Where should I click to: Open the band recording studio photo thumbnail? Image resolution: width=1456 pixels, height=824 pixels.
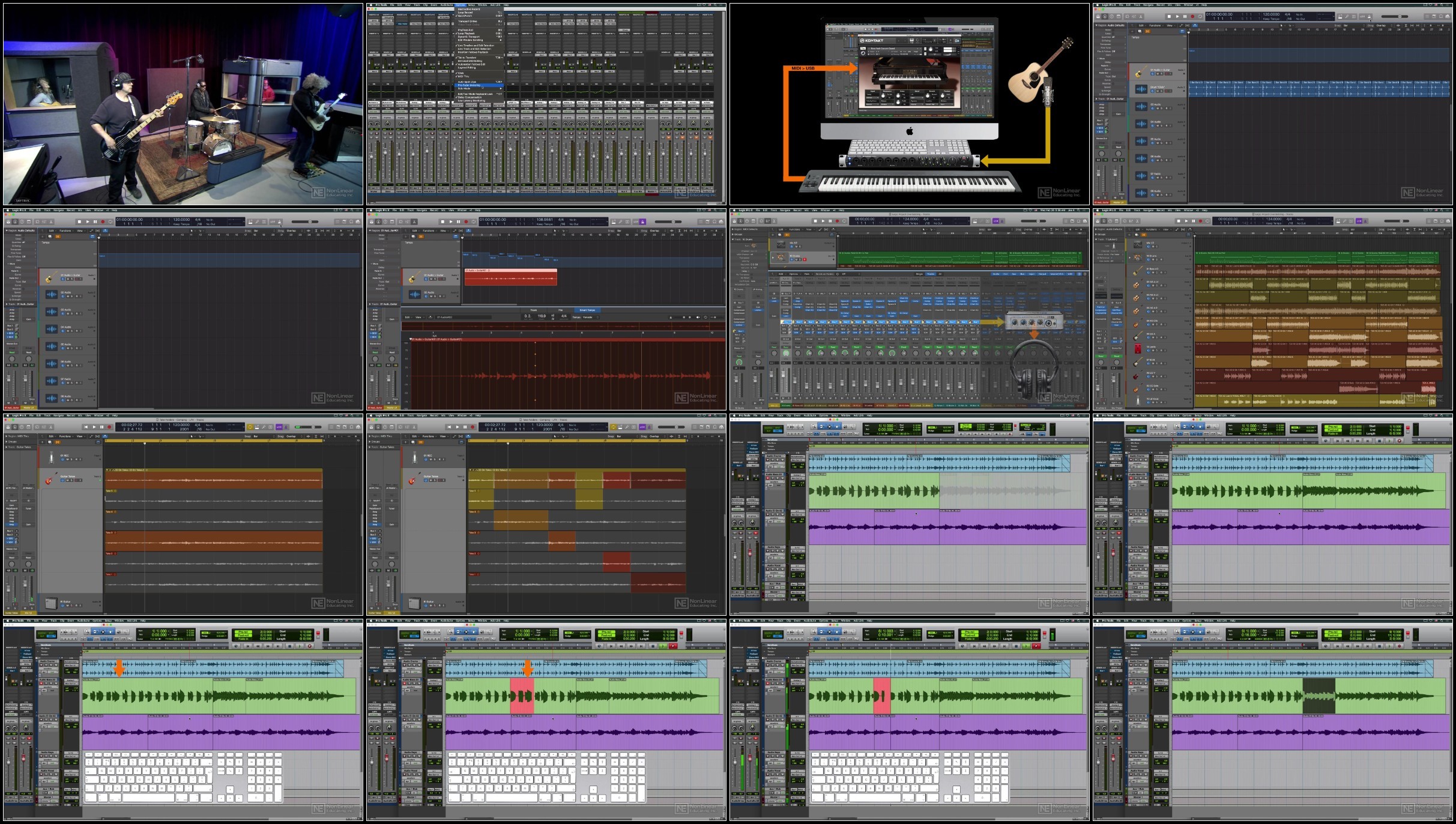point(183,104)
